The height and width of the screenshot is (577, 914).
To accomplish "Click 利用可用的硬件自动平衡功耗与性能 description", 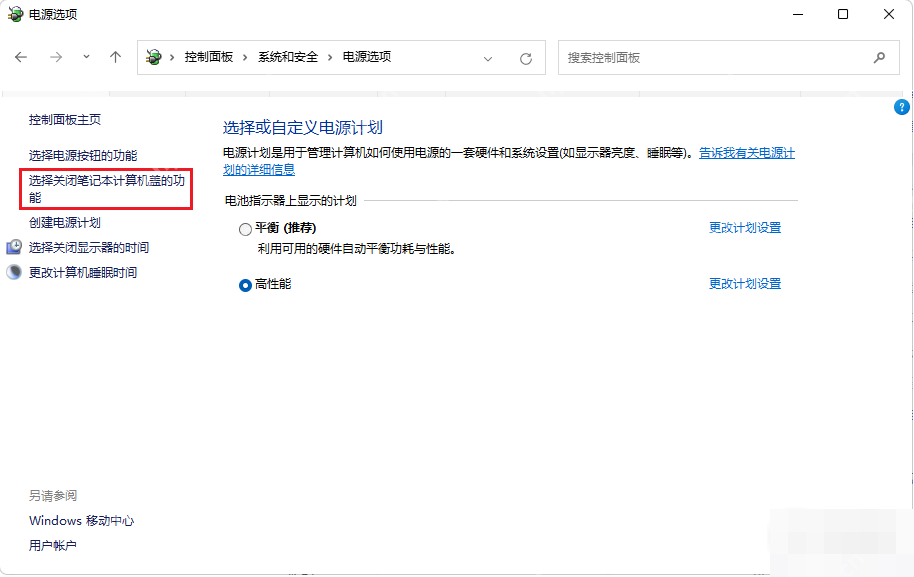I will click(x=357, y=249).
